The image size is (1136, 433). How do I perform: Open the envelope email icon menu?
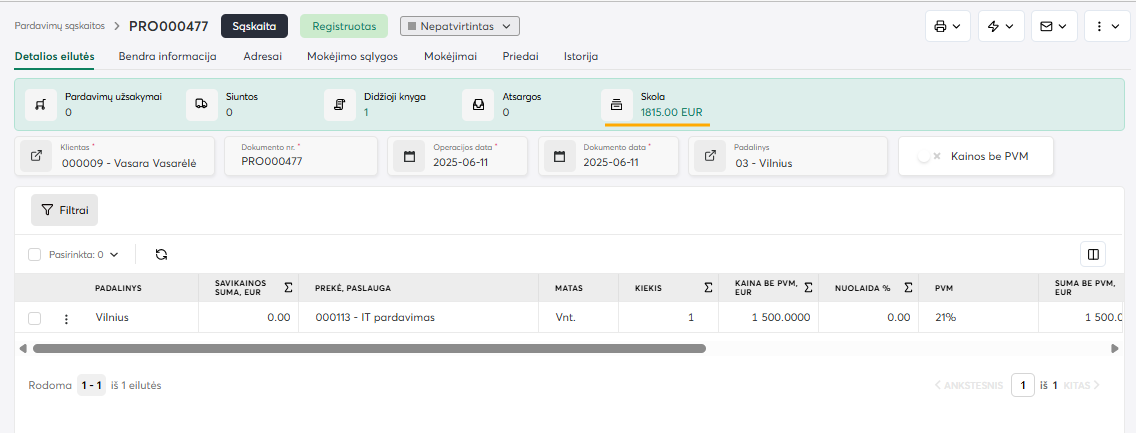1053,26
